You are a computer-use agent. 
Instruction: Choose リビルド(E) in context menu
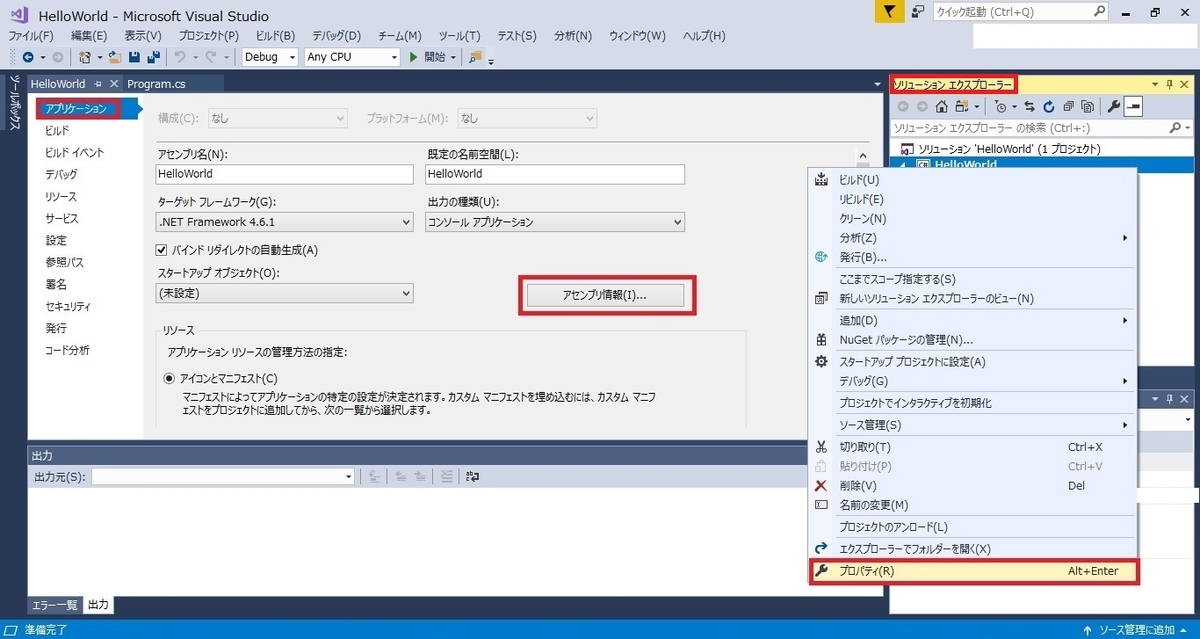[972, 199]
